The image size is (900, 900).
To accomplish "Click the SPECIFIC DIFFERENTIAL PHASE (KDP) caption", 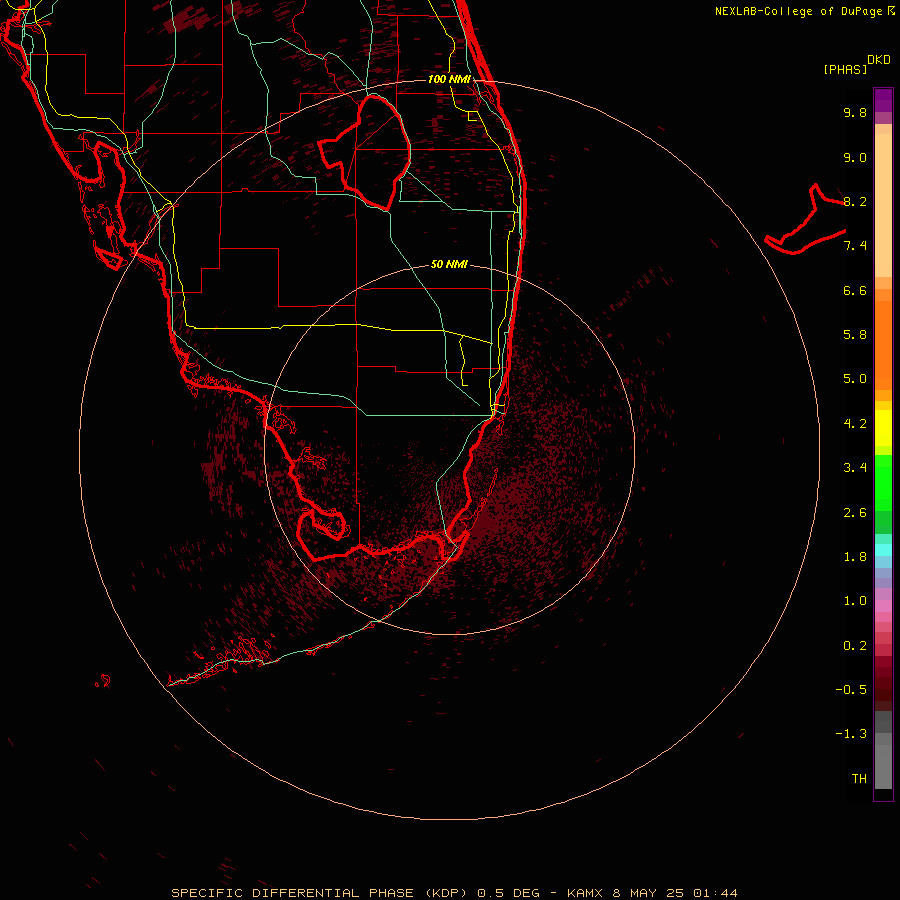I will click(x=317, y=893).
